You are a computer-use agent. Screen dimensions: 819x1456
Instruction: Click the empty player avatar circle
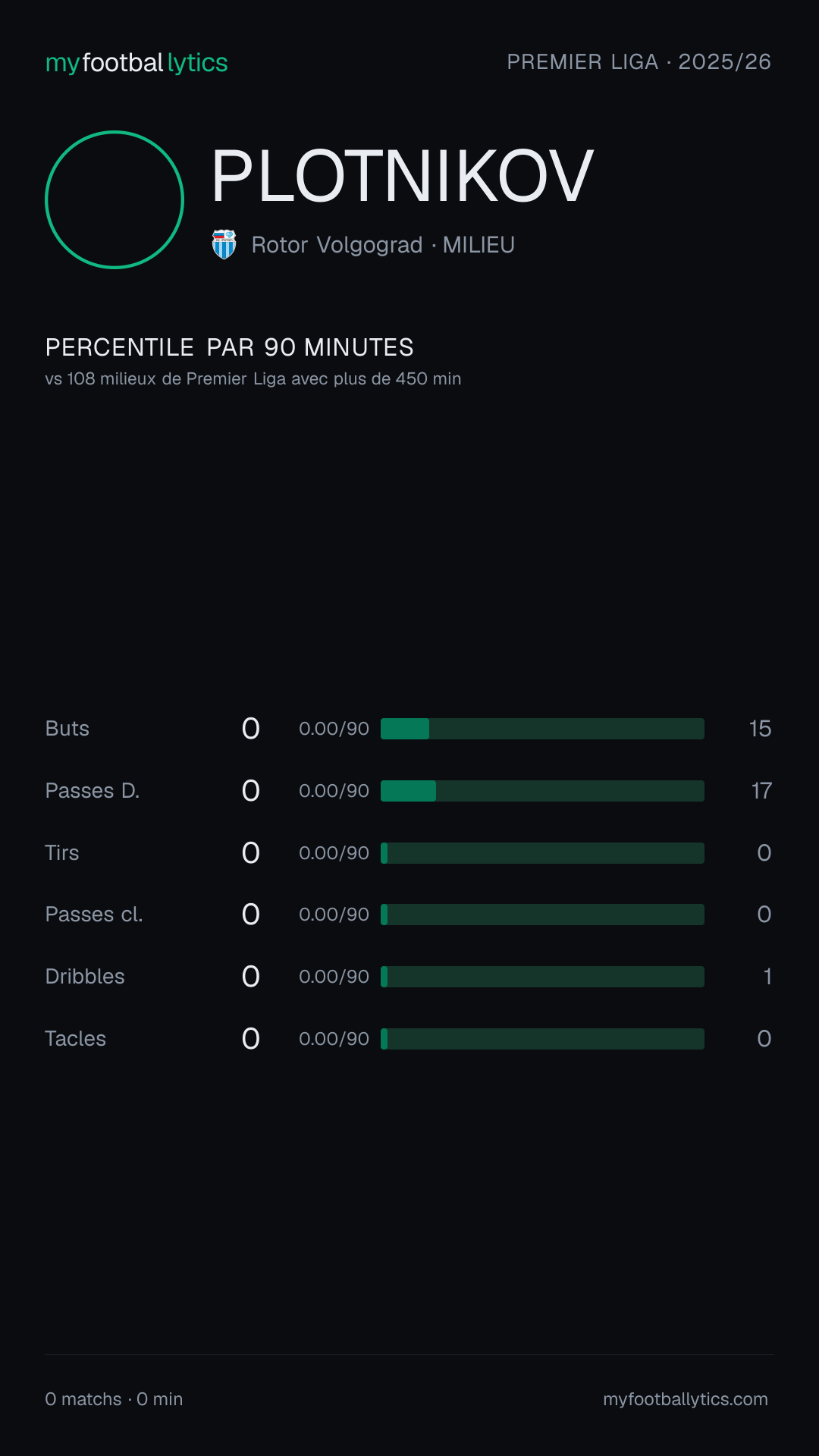click(x=115, y=199)
